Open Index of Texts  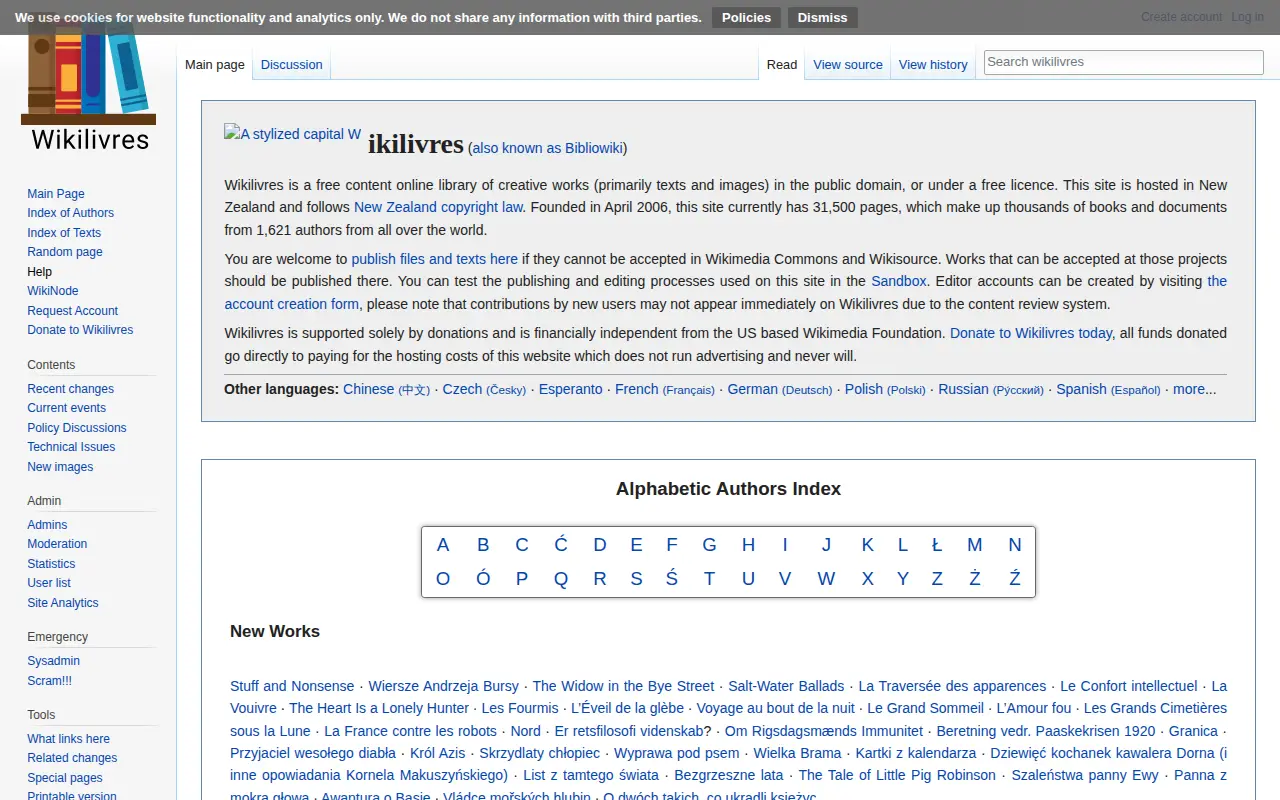click(64, 233)
